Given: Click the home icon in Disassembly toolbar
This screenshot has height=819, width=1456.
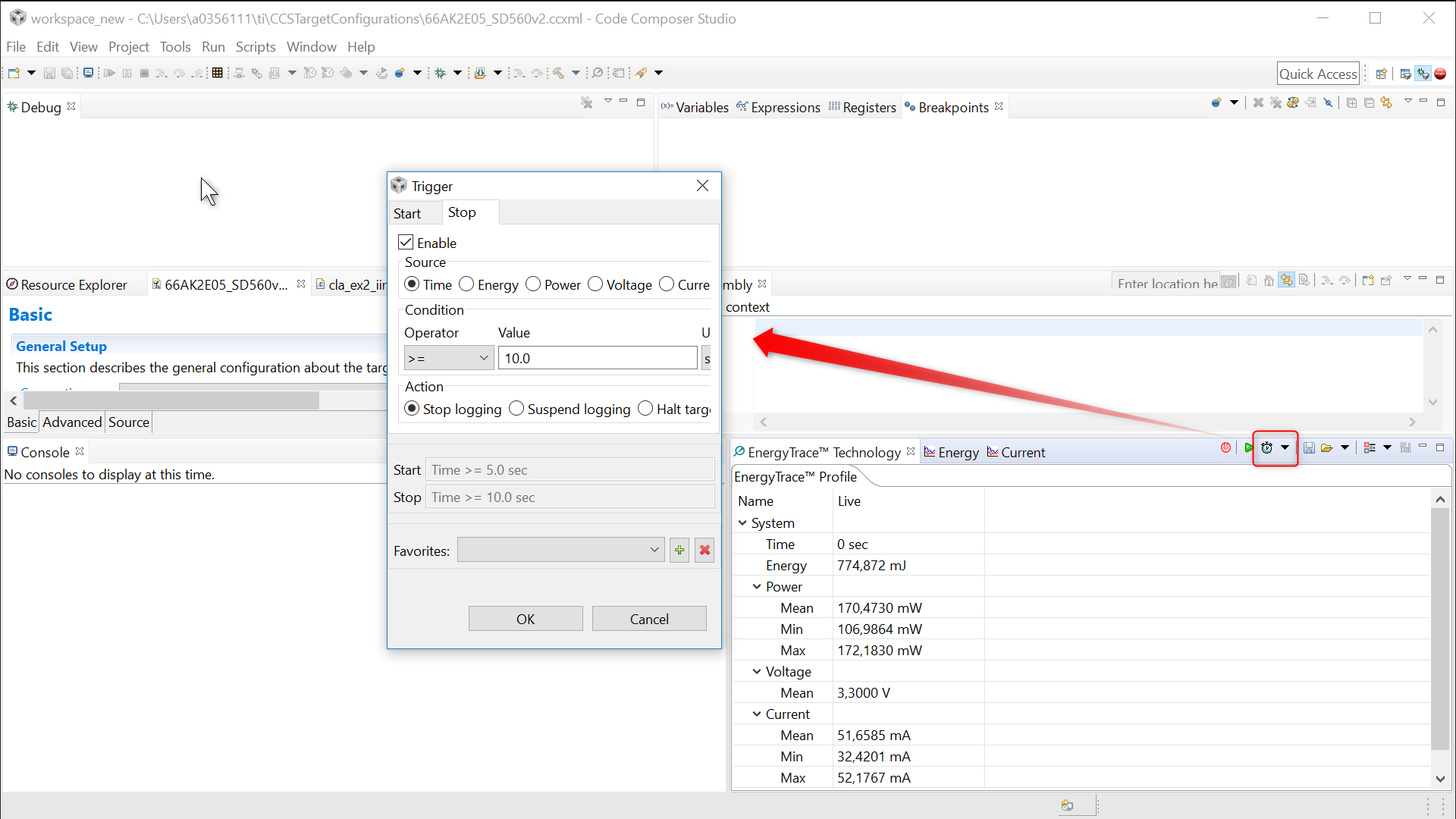Looking at the screenshot, I should click(x=1269, y=281).
